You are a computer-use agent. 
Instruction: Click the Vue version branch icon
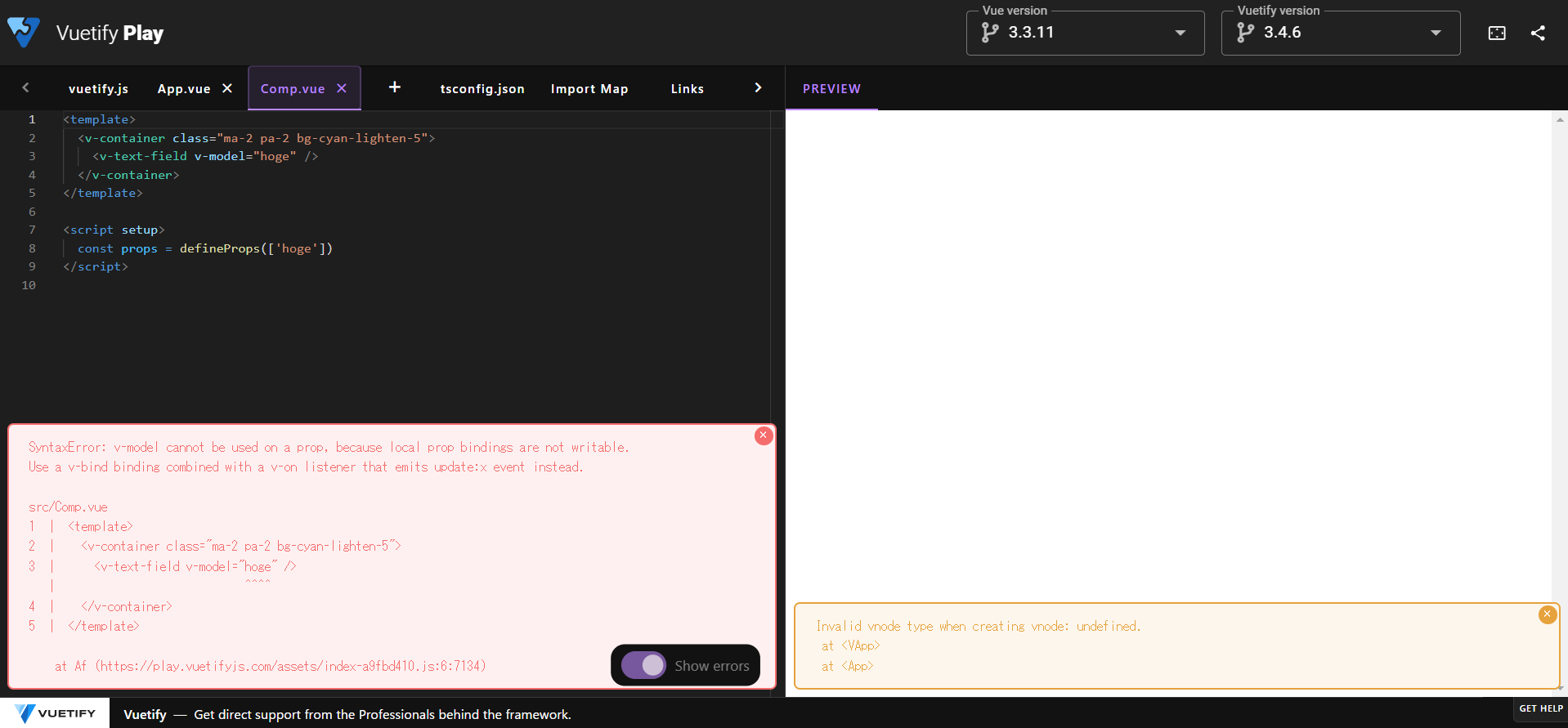click(x=990, y=33)
